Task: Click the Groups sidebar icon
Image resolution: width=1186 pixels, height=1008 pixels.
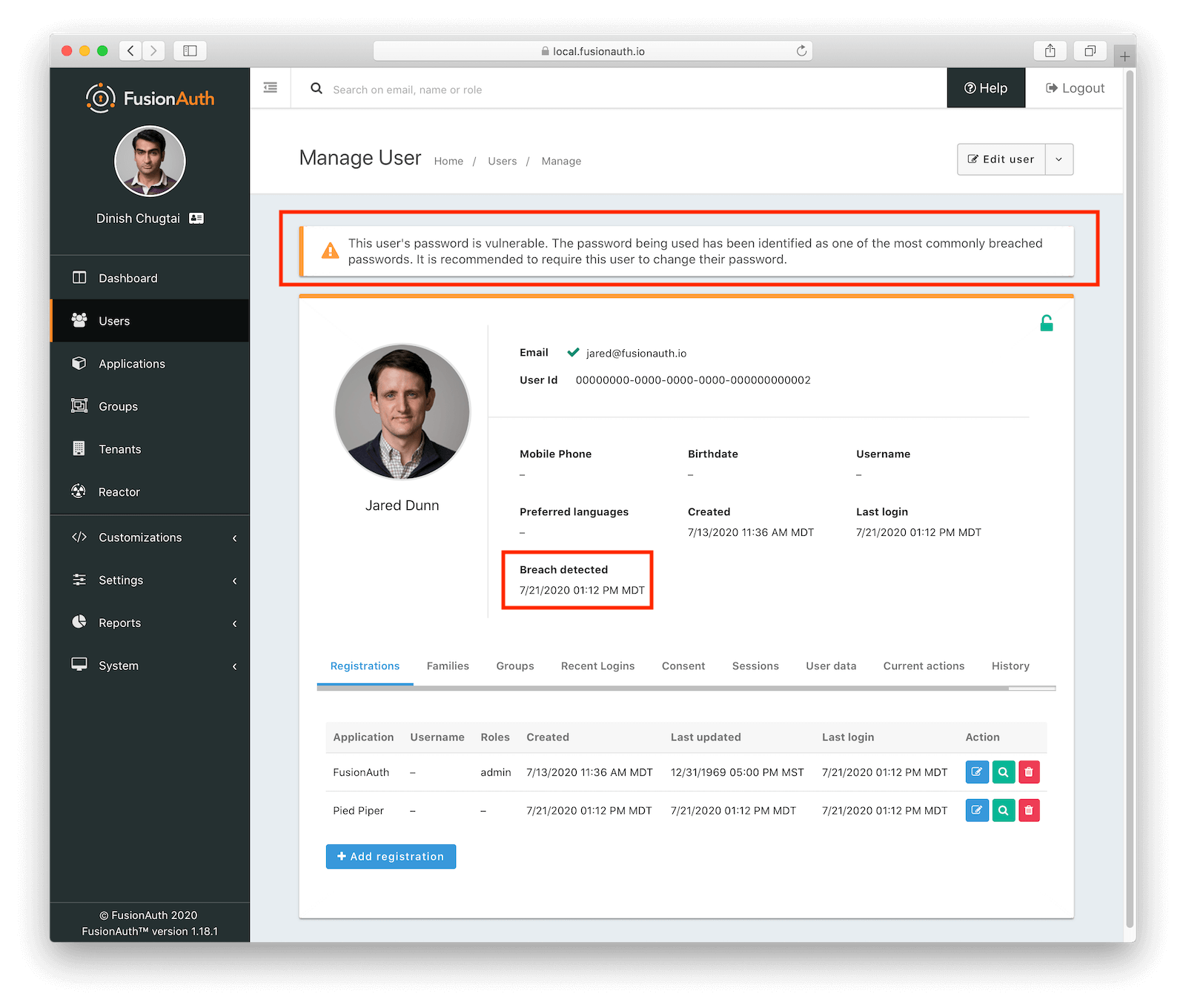Action: click(79, 405)
